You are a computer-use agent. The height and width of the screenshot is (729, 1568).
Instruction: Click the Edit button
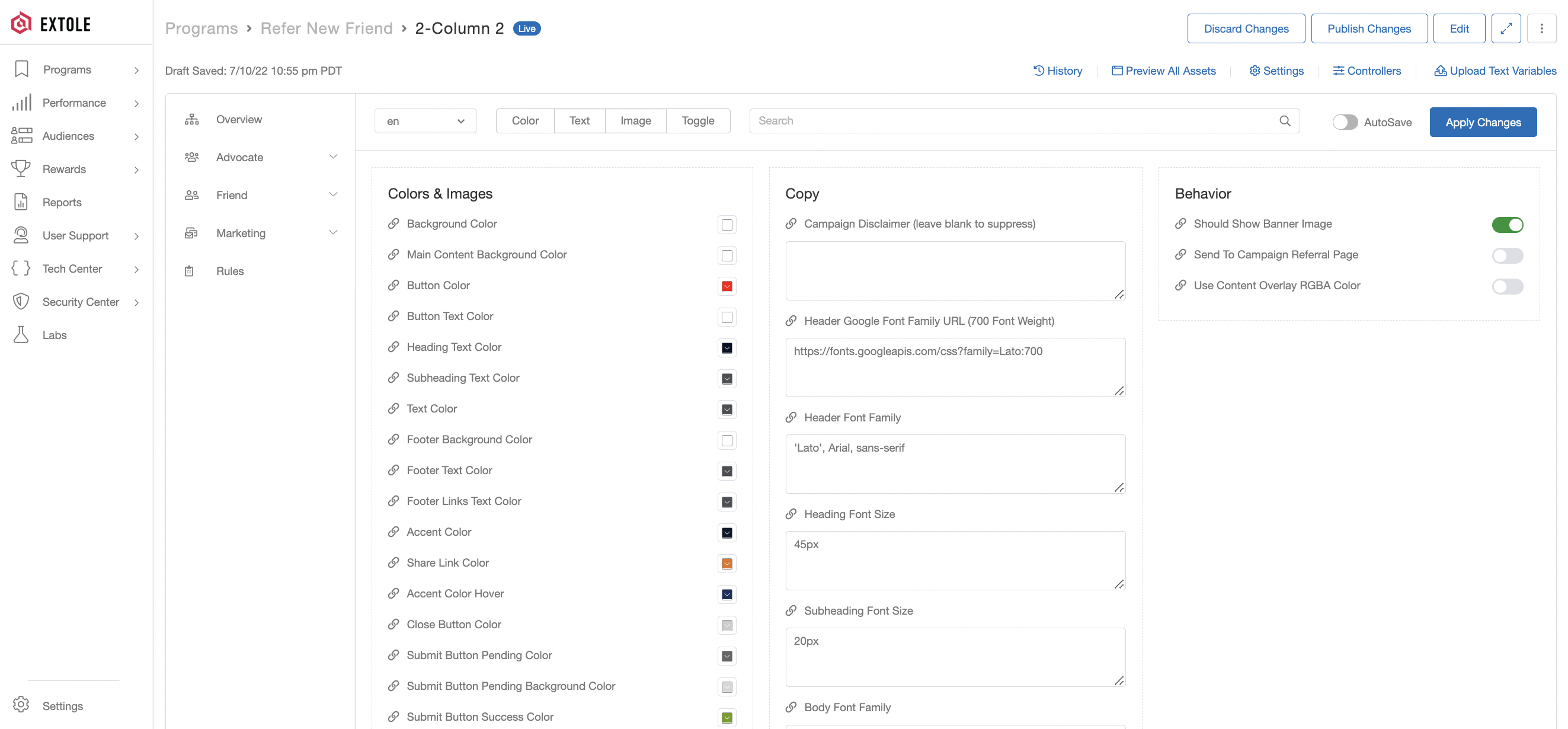point(1459,28)
